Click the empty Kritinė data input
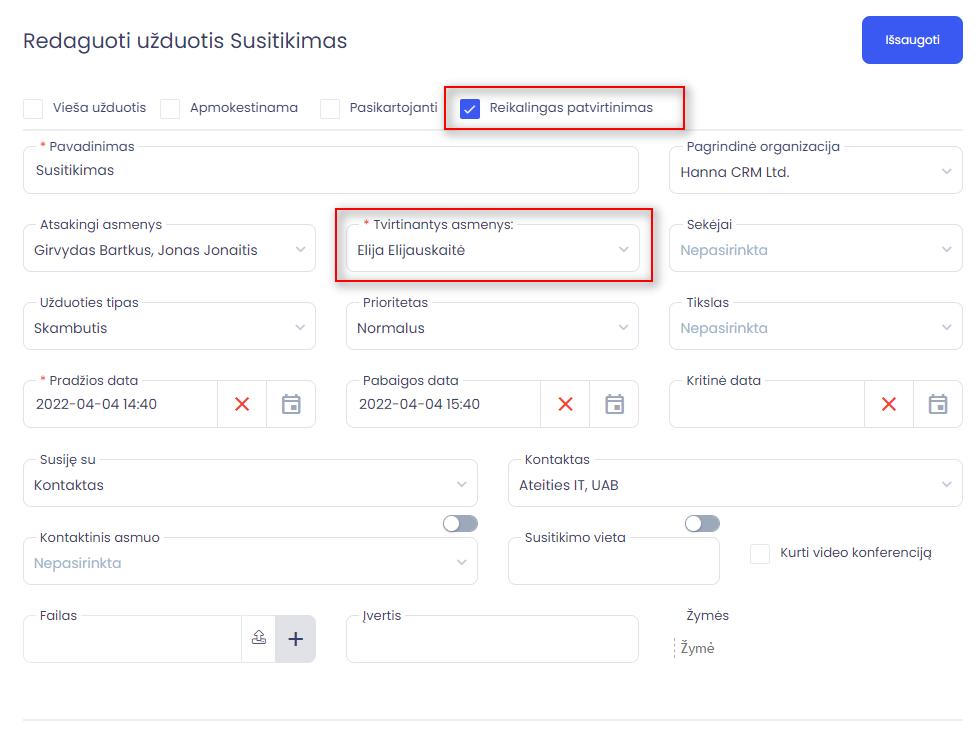The height and width of the screenshot is (737, 979). (x=767, y=404)
